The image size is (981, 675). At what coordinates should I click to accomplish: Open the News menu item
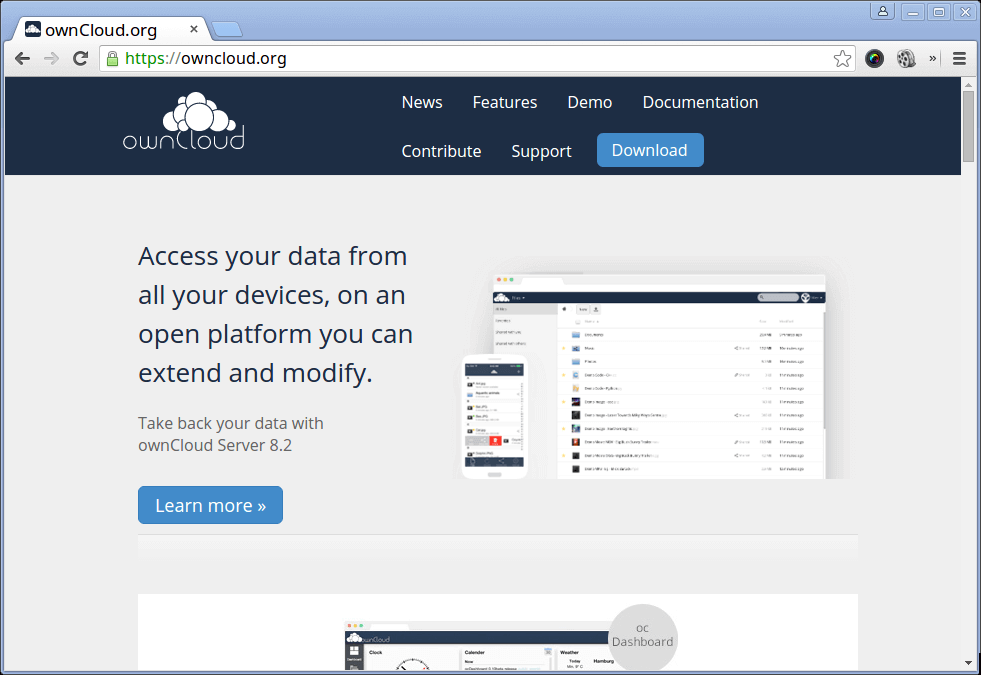point(422,102)
